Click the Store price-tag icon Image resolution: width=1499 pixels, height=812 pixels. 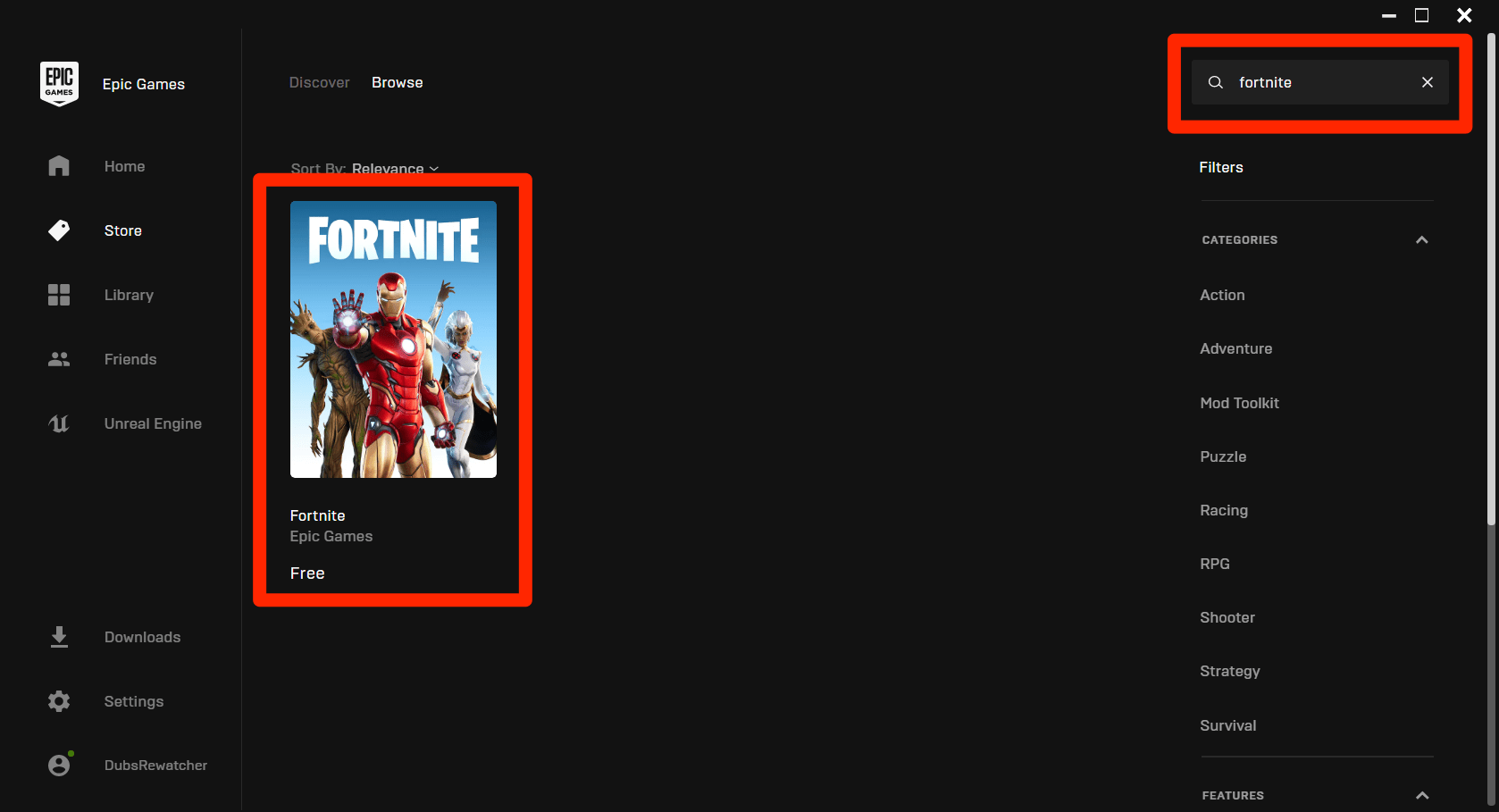(x=59, y=230)
